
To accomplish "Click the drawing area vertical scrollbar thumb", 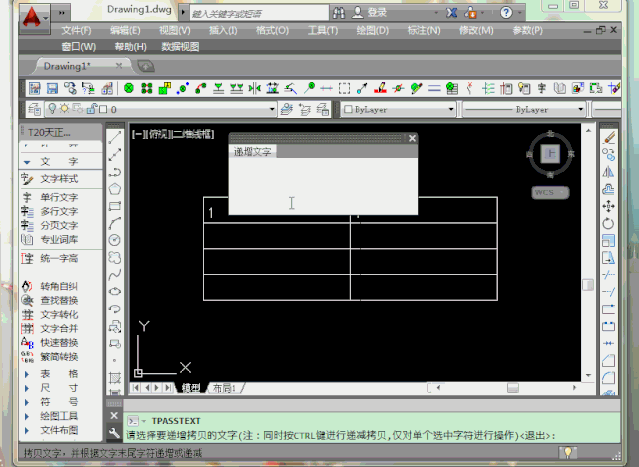I will pyautogui.click(x=588, y=284).
